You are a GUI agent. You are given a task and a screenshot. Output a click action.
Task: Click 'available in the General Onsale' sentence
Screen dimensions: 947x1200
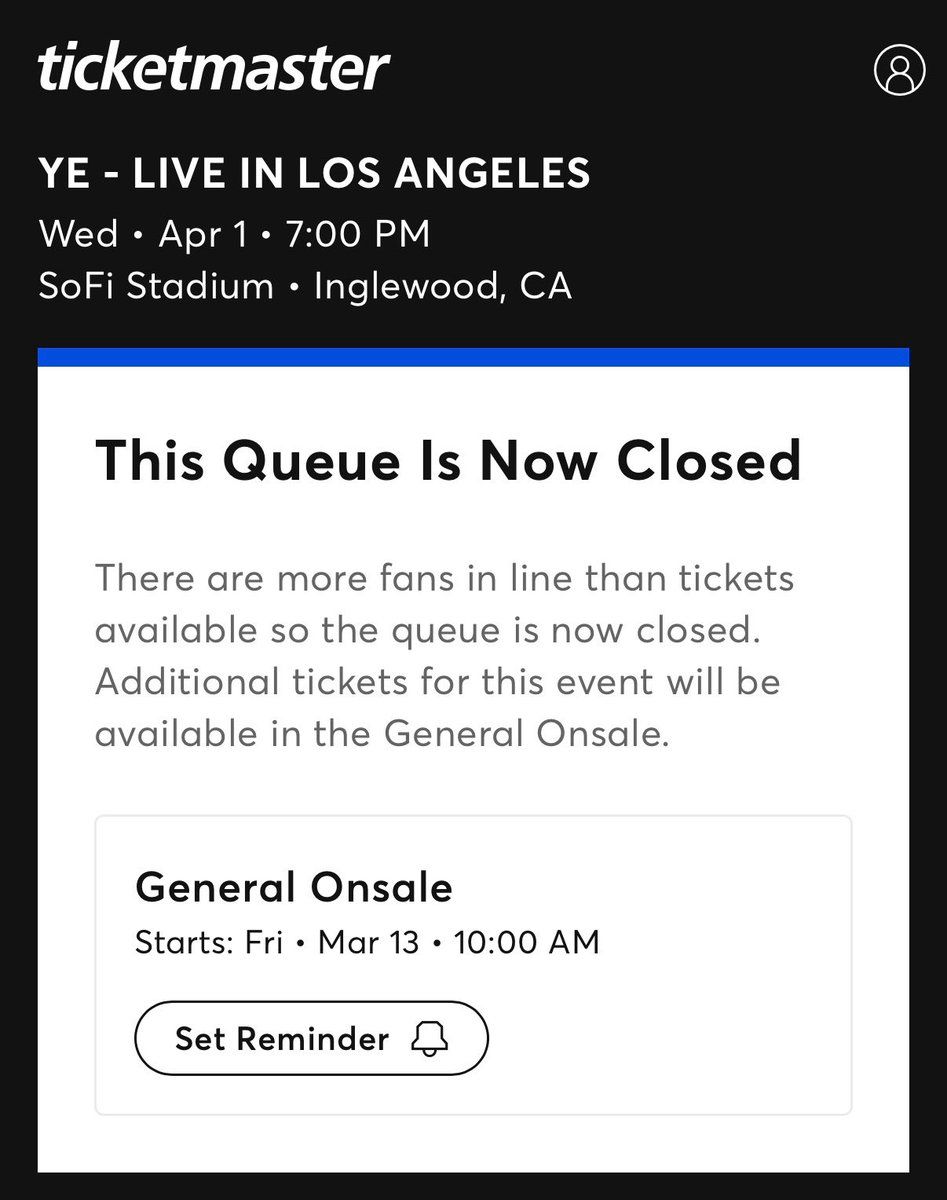[x=381, y=734]
